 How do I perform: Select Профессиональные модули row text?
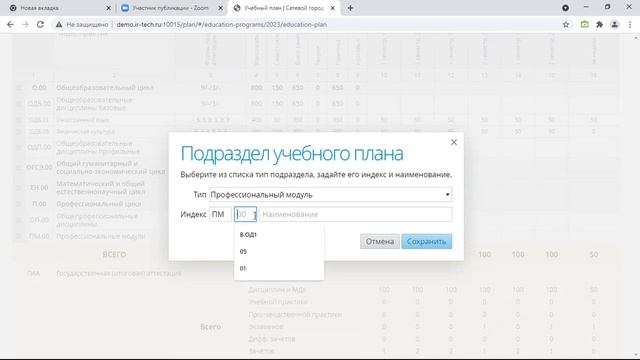(101, 236)
